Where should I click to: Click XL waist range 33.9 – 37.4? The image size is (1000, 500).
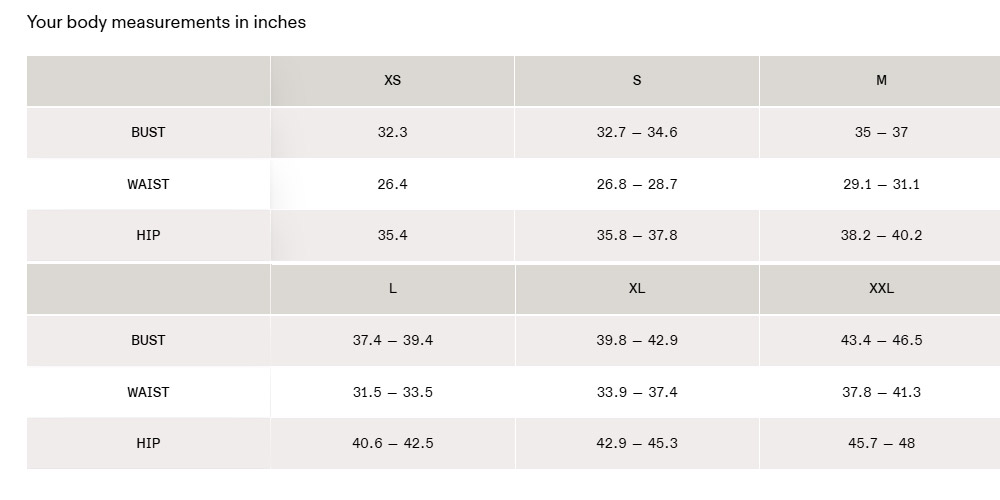[637, 392]
